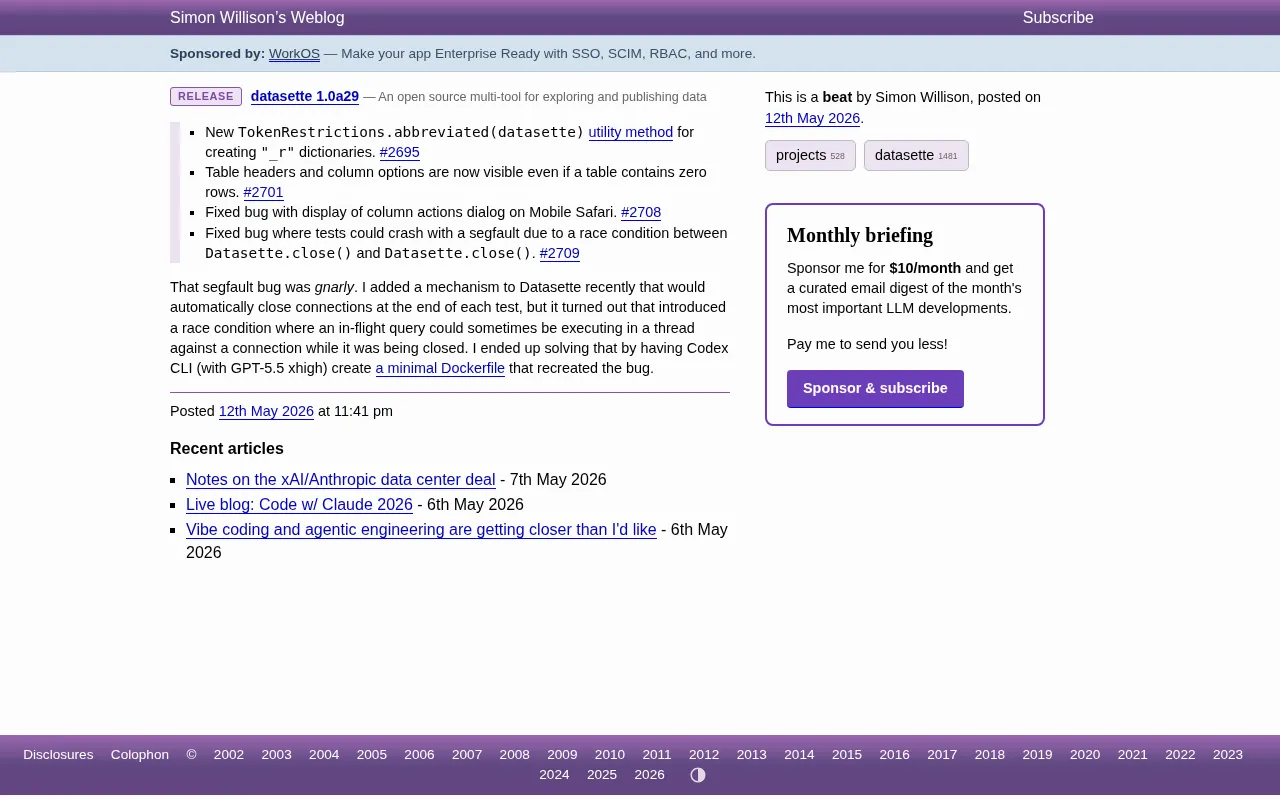Viewport: 1280px width, 800px height.
Task: Select the projects tag
Action: (810, 155)
